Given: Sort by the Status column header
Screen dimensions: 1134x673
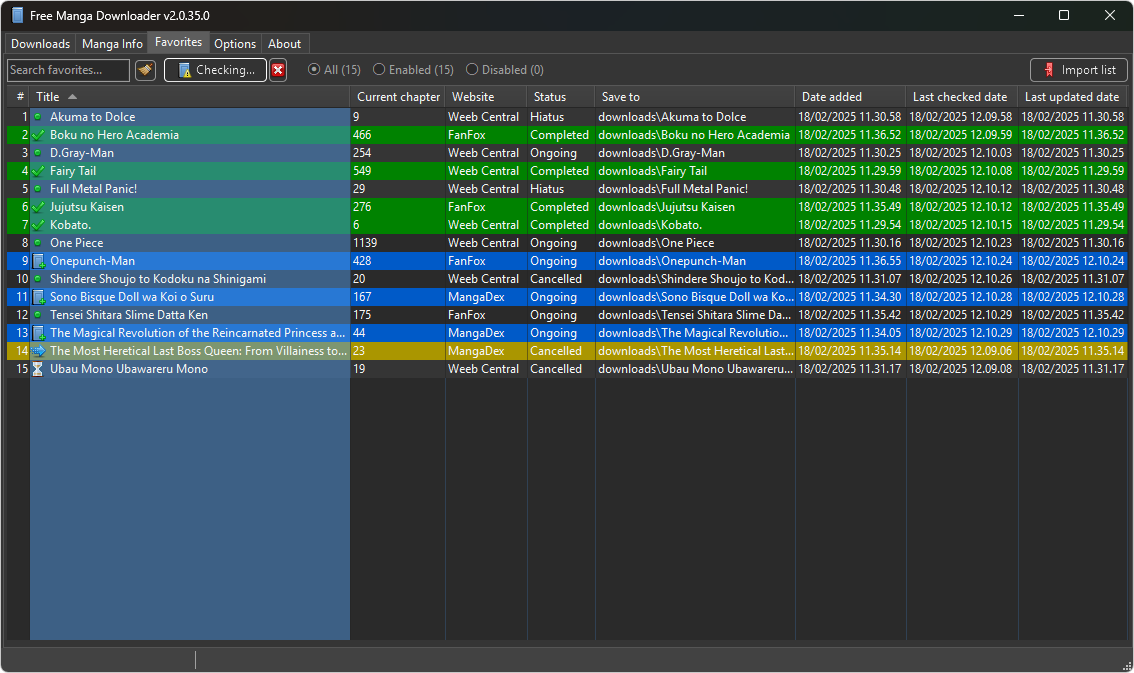Looking at the screenshot, I should (x=561, y=97).
